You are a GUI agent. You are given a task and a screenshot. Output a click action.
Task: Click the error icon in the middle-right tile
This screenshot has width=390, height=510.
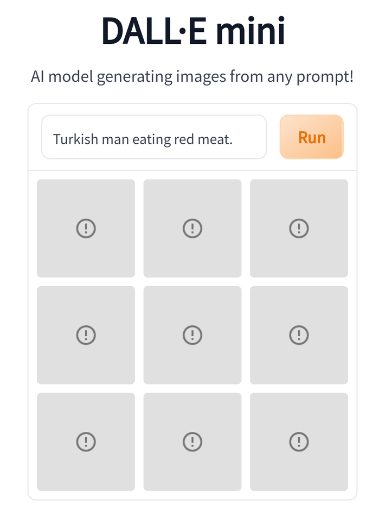tap(299, 335)
